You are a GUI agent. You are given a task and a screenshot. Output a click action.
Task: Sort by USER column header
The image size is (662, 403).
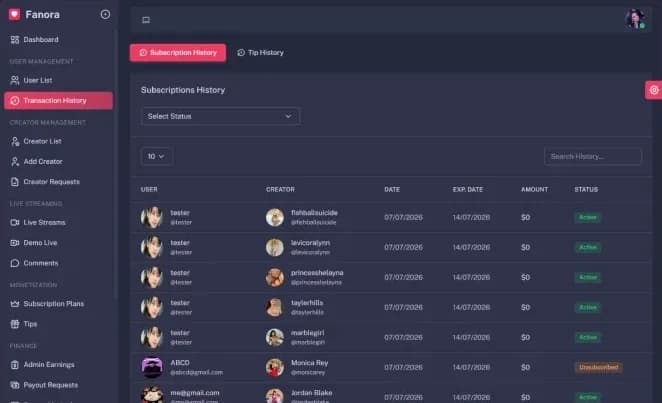point(149,189)
